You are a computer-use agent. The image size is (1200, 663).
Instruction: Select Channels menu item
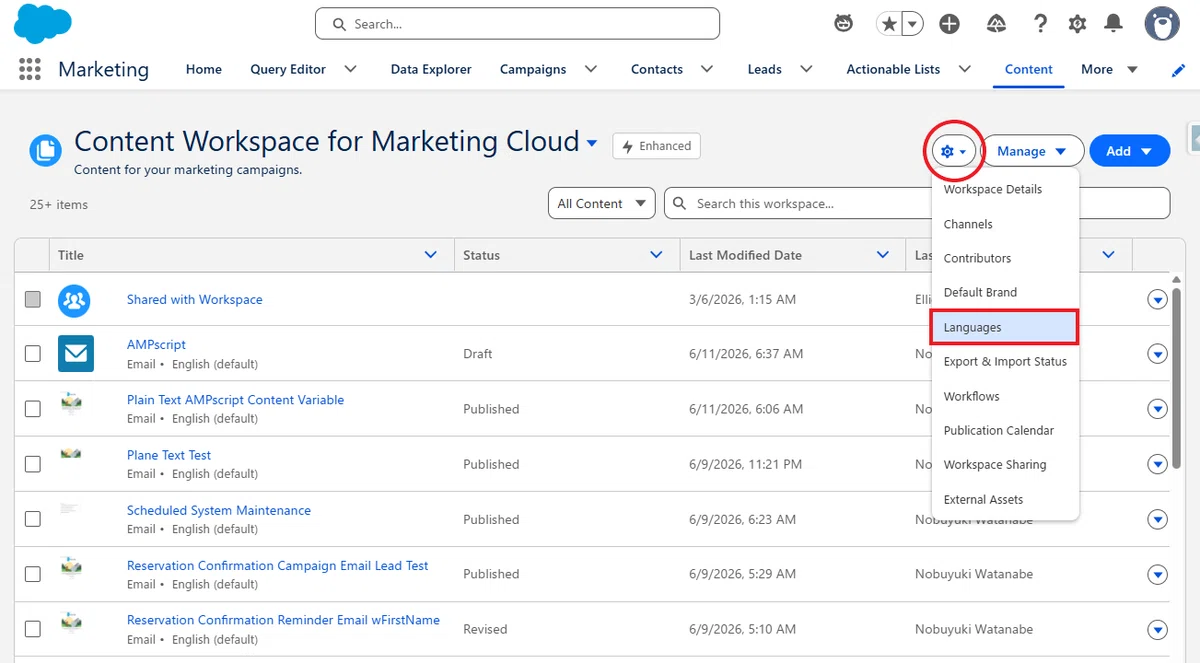1005,224
